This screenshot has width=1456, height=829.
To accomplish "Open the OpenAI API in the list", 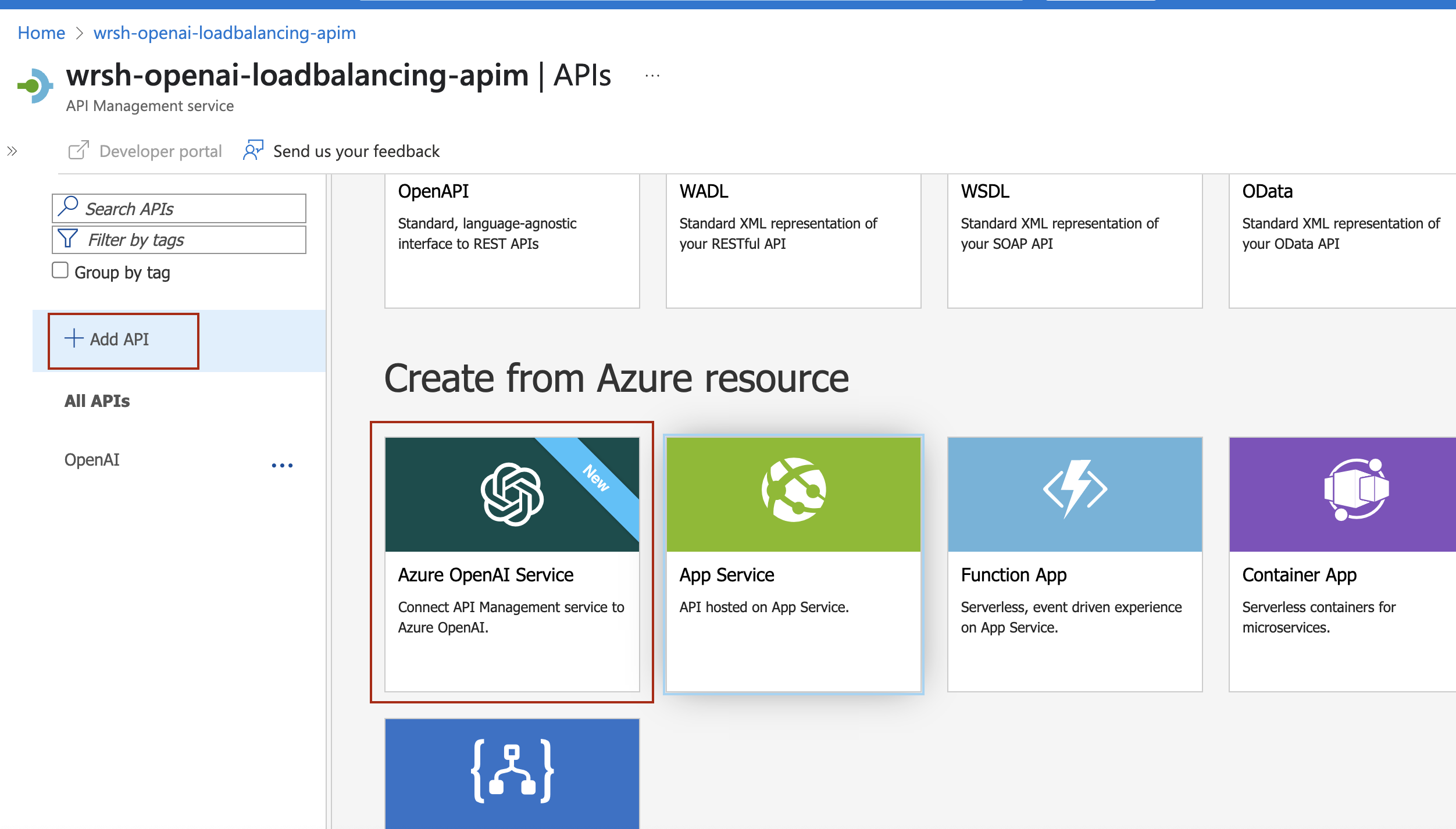I will tap(92, 460).
